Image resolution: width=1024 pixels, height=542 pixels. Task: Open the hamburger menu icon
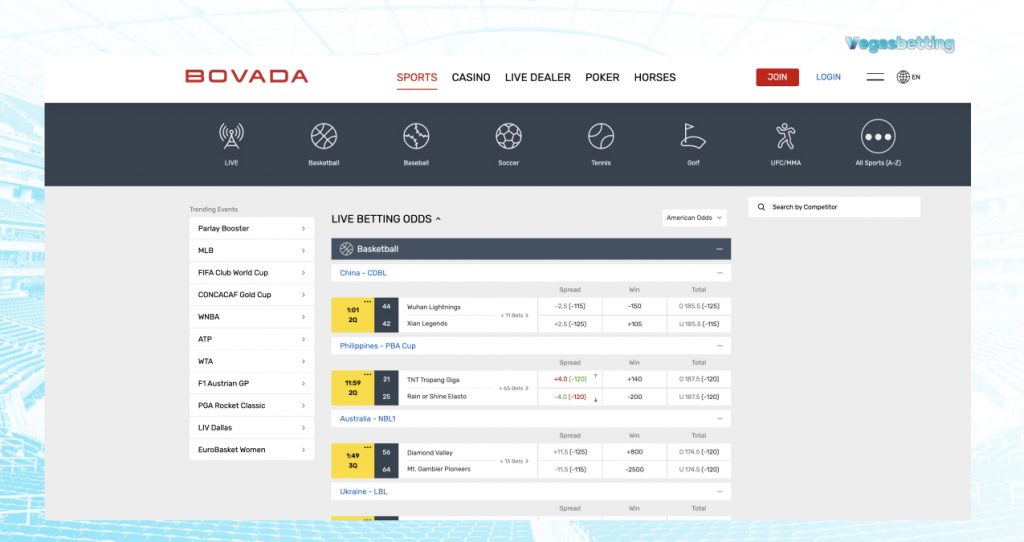[x=875, y=77]
